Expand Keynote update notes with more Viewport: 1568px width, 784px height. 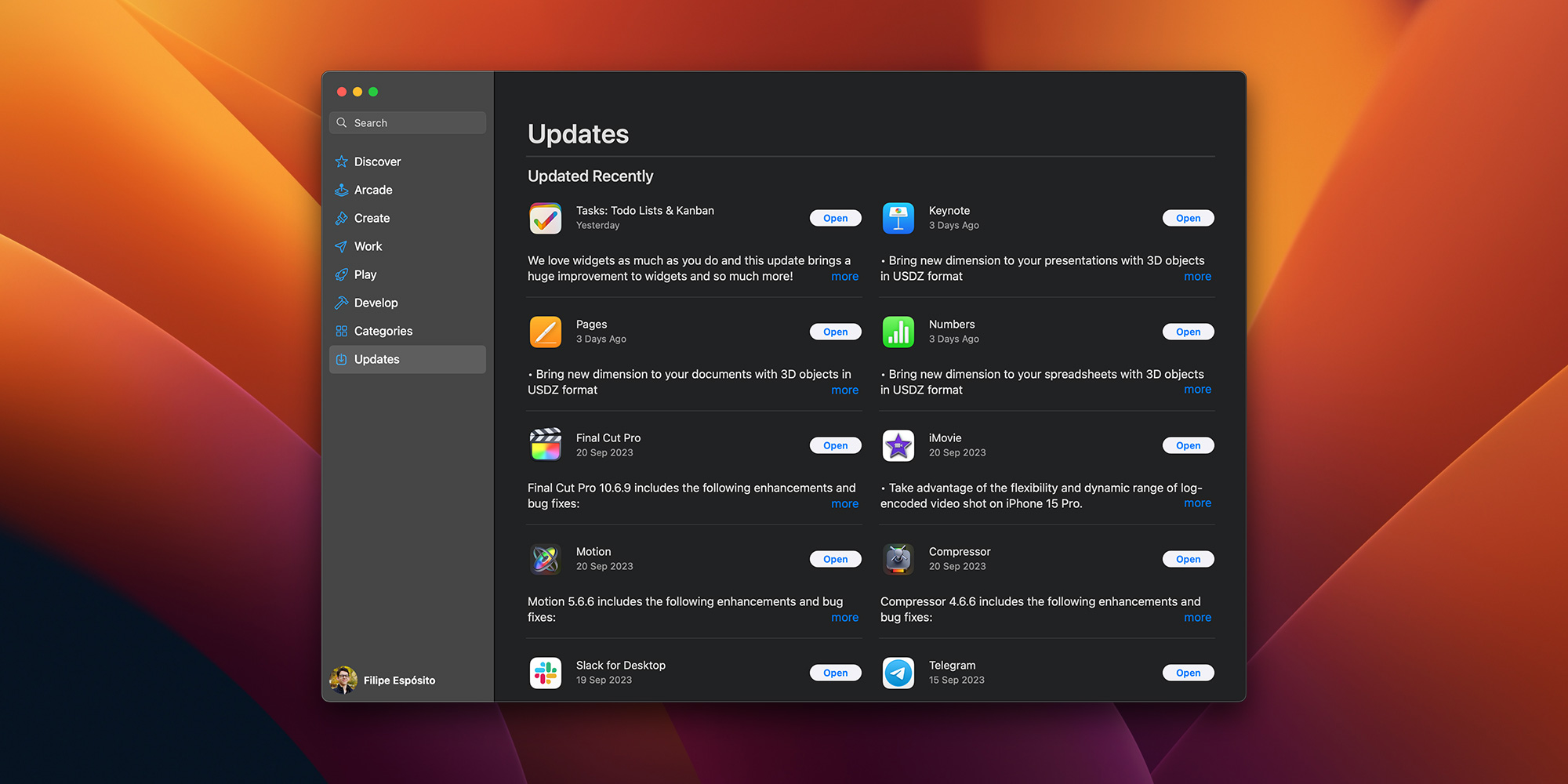tap(1197, 277)
